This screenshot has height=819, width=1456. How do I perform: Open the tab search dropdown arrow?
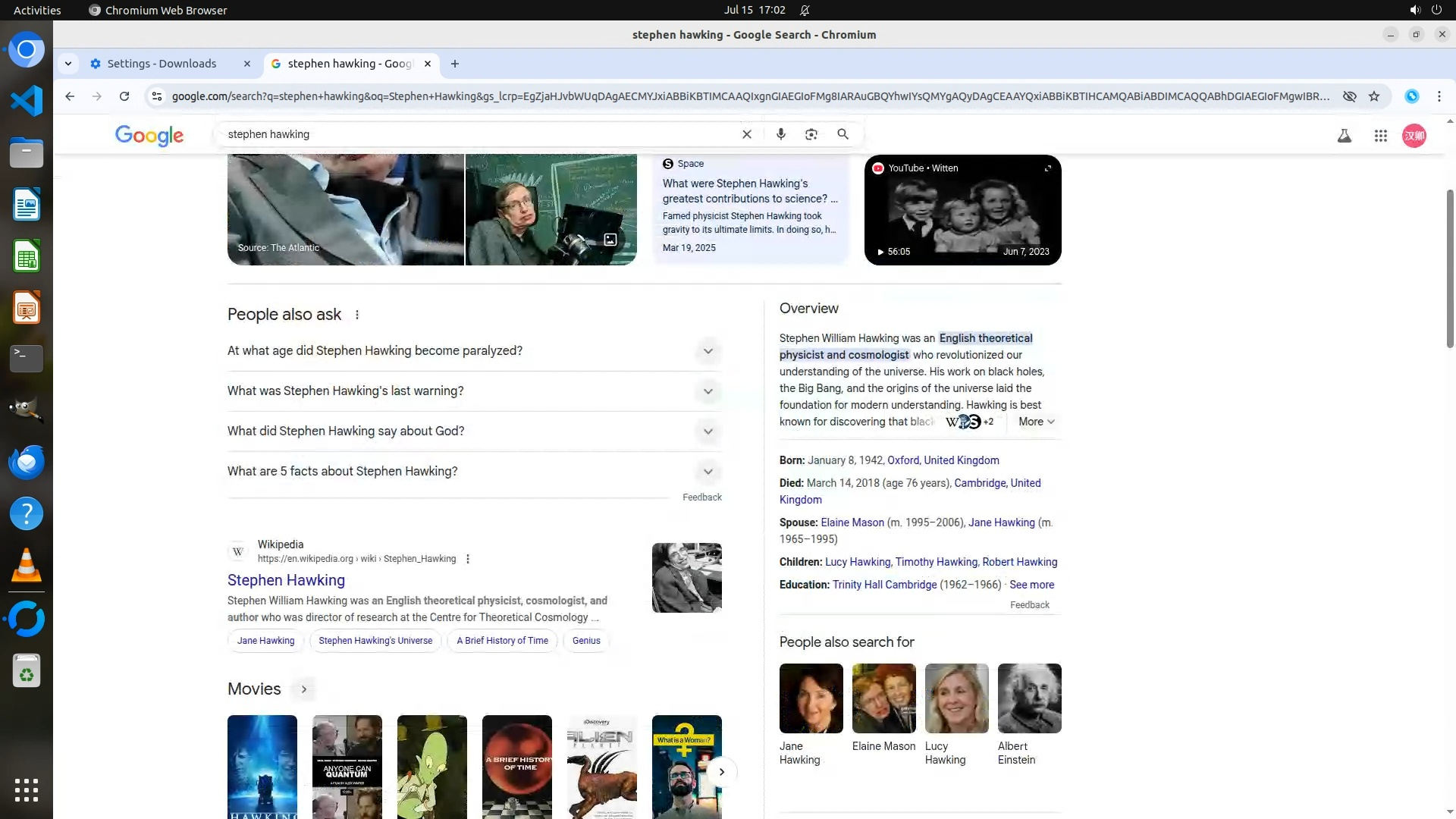click(68, 64)
